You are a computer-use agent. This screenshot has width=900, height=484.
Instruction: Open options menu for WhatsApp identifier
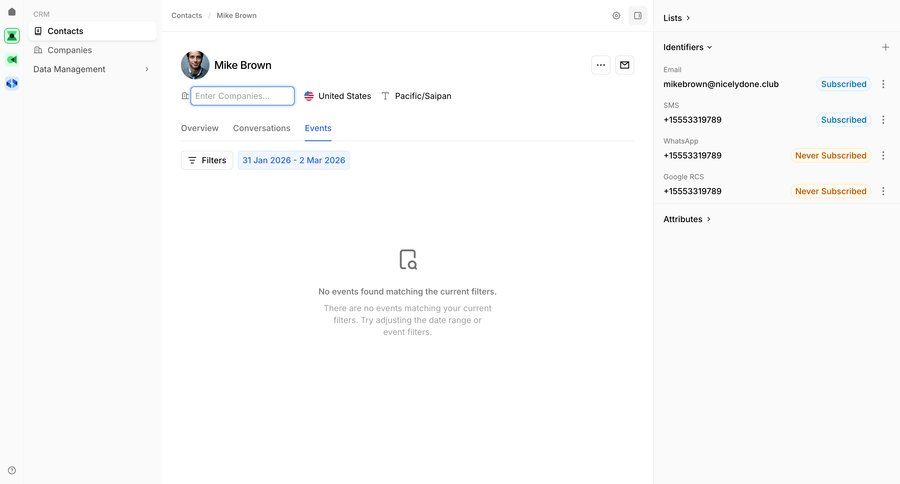click(883, 155)
